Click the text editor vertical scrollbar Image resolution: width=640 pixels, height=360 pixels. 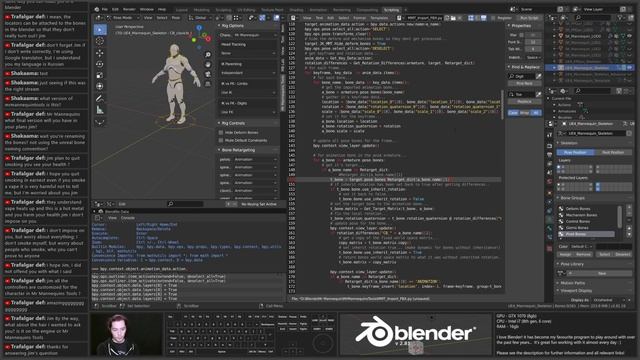(502, 105)
